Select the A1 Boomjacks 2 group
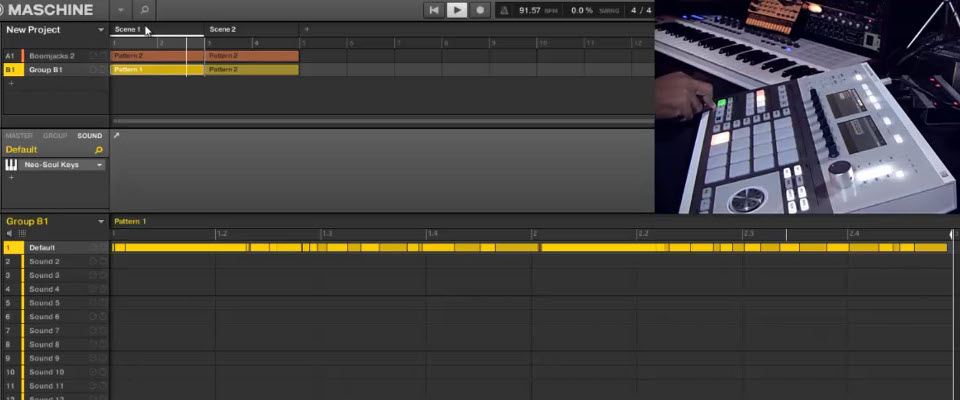The height and width of the screenshot is (400, 960). [54, 56]
